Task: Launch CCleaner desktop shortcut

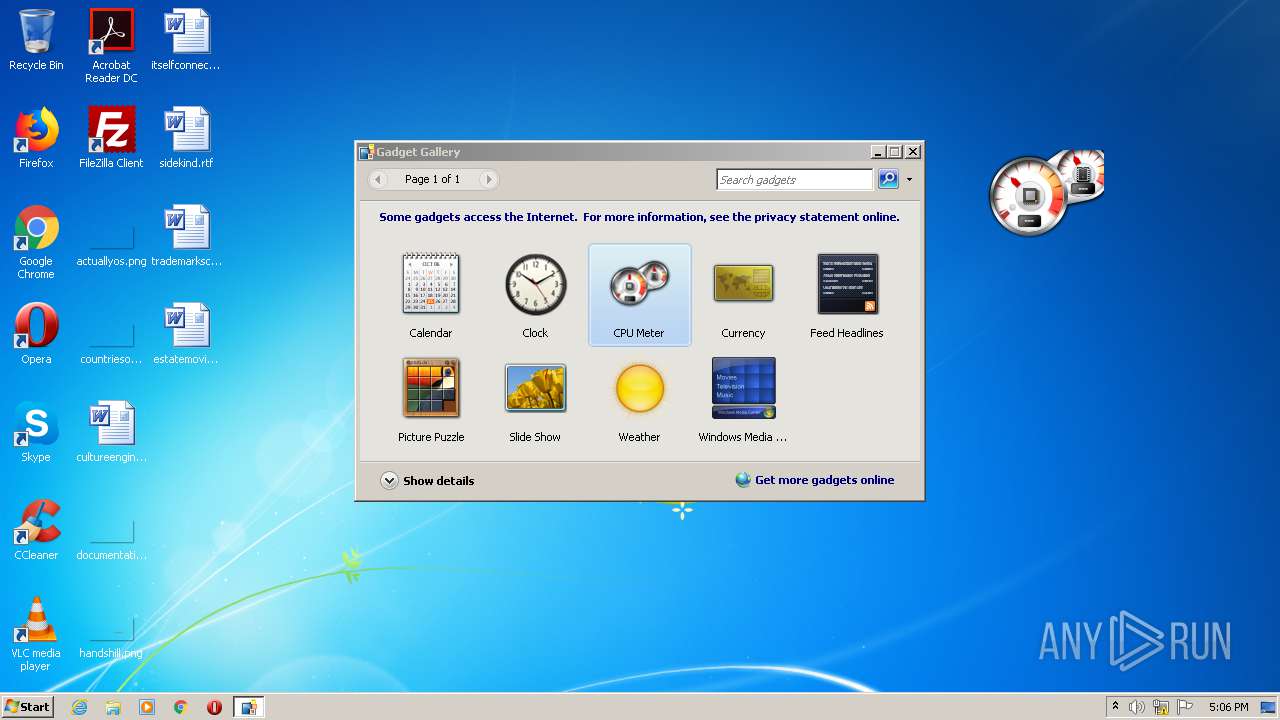Action: click(x=36, y=530)
